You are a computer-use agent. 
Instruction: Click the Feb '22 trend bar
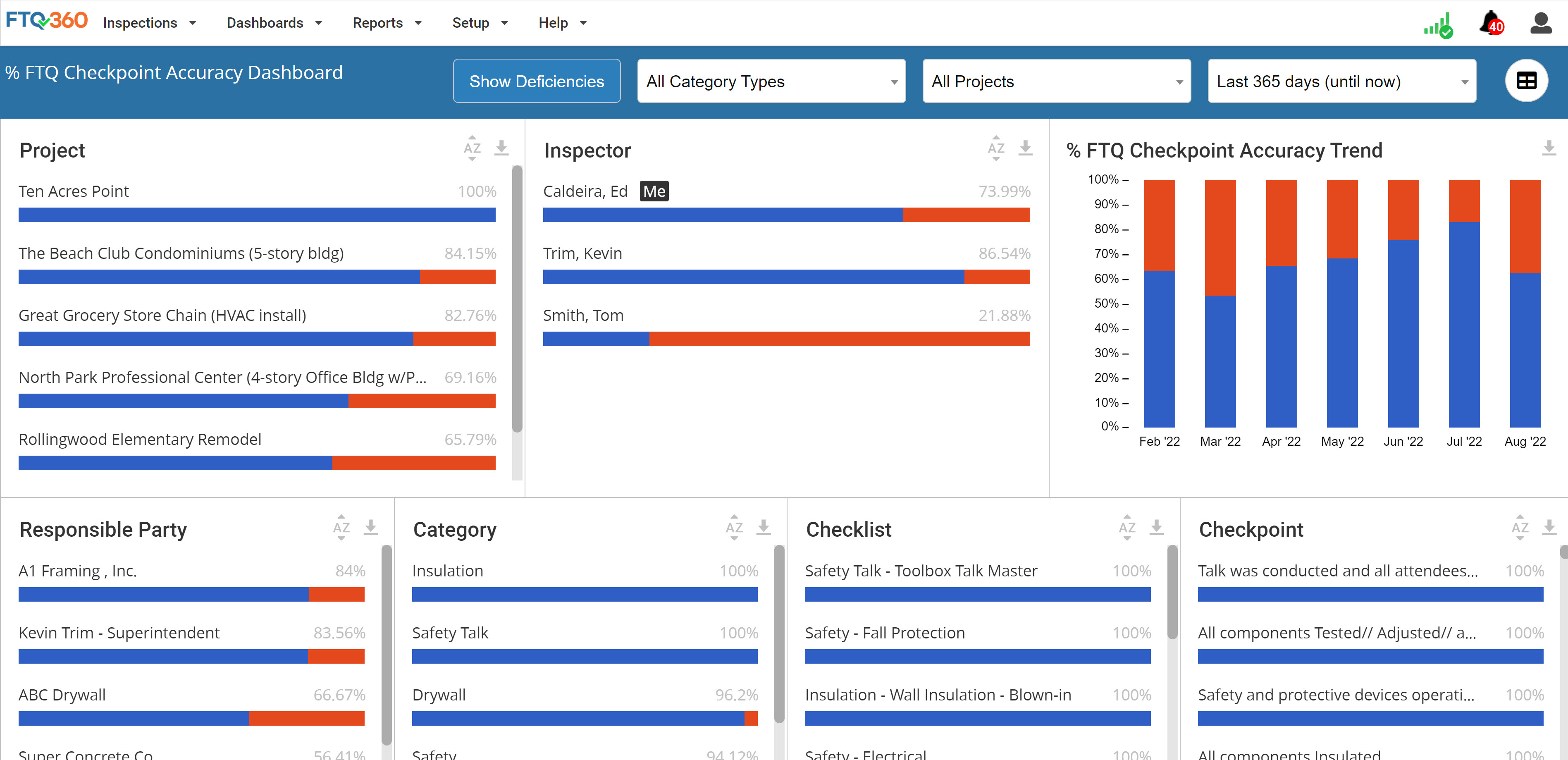1159,303
